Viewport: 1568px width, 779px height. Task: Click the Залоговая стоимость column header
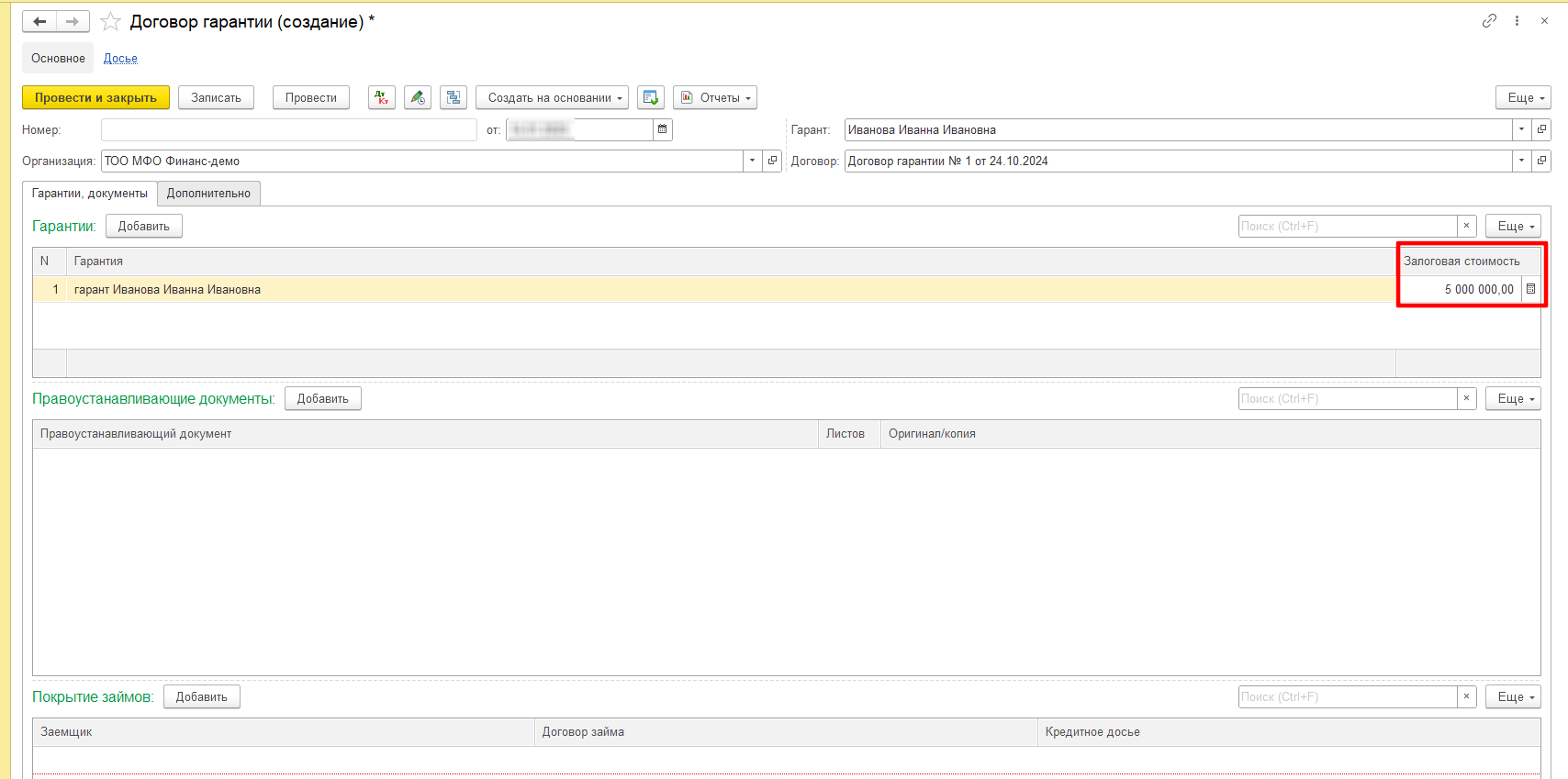(x=1468, y=262)
